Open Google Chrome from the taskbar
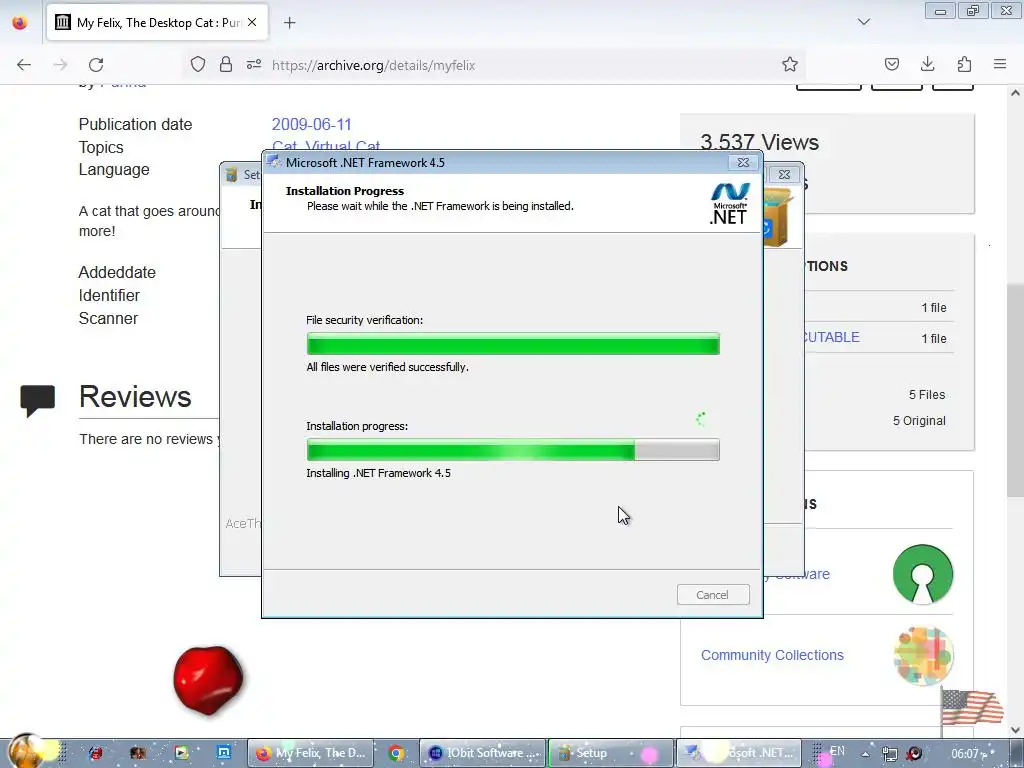 pos(396,753)
